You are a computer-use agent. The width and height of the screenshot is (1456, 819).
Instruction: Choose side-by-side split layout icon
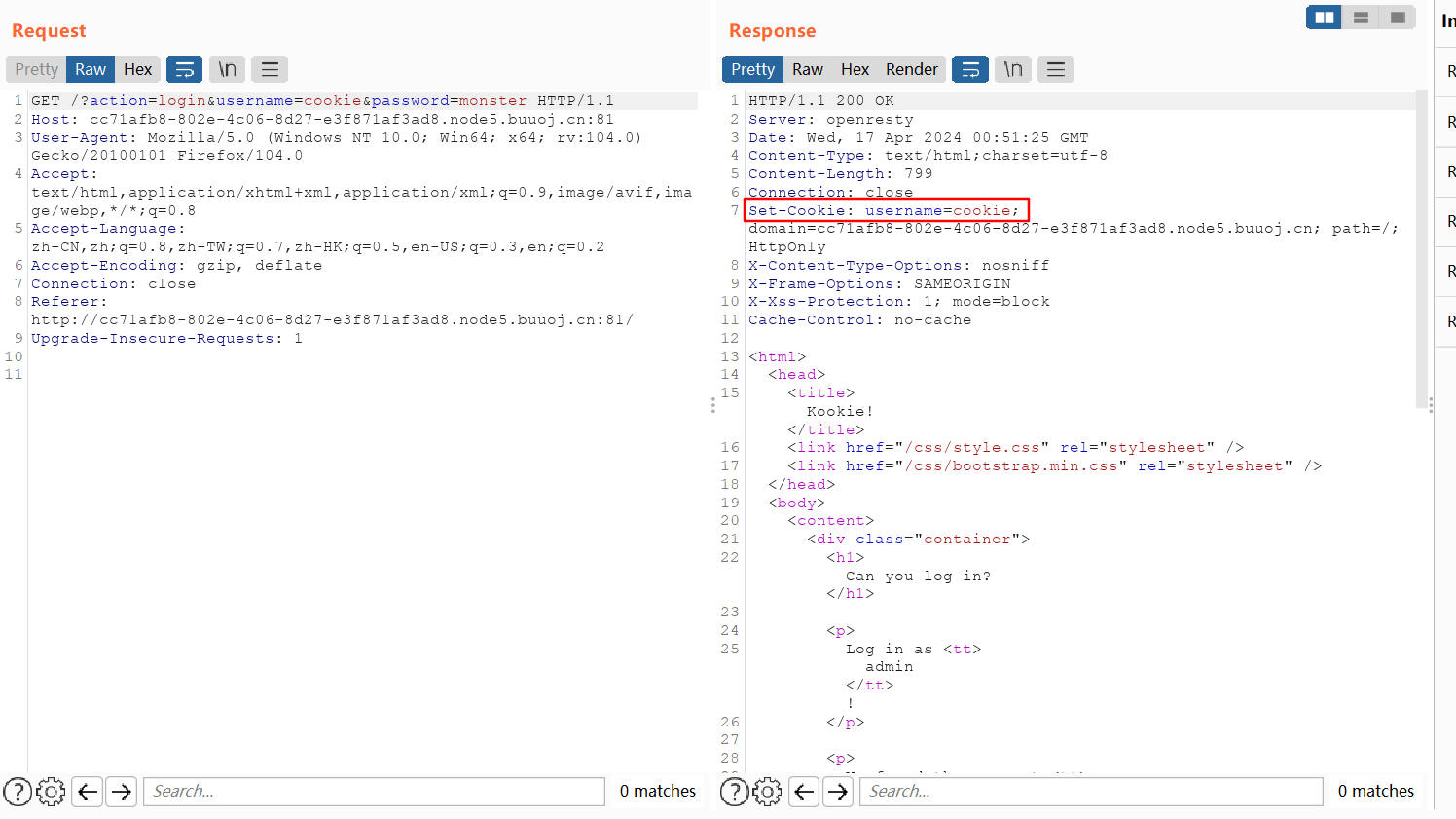(x=1324, y=18)
